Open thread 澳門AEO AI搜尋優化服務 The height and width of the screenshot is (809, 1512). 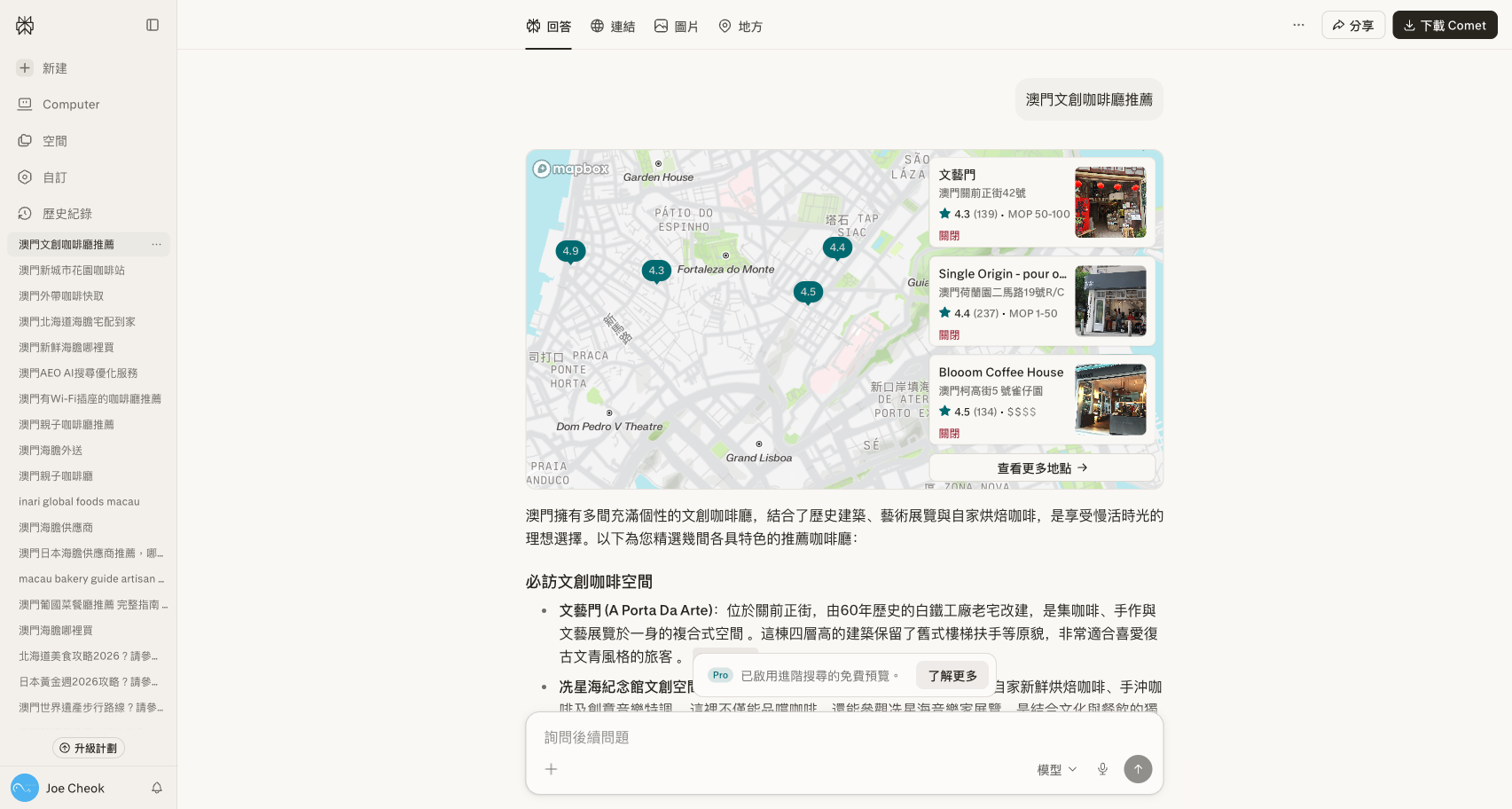pyautogui.click(x=89, y=373)
